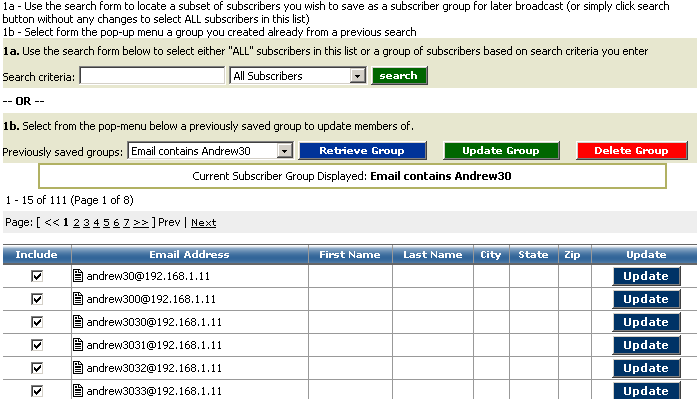This screenshot has height=399, width=697.
Task: Go to page 4
Action: point(96,223)
